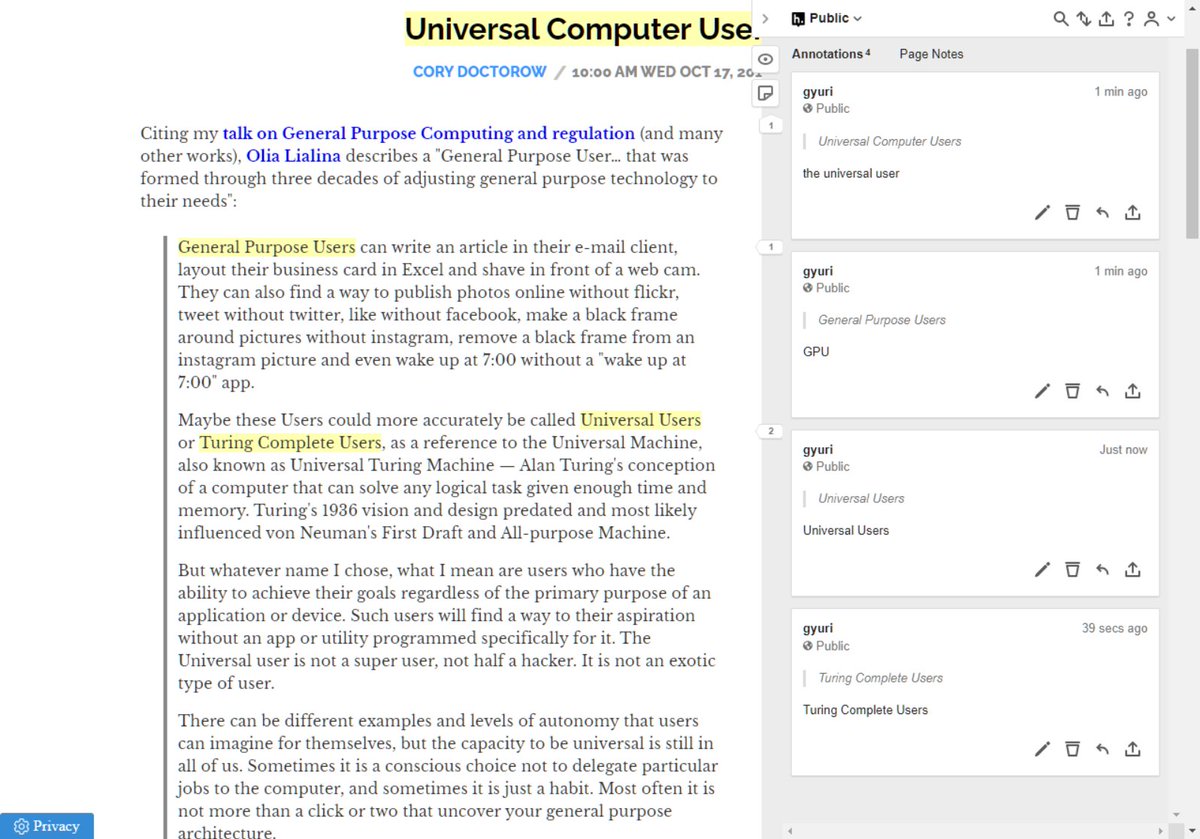Click the article date "10:00 AM WED OCT 17"

coord(667,73)
